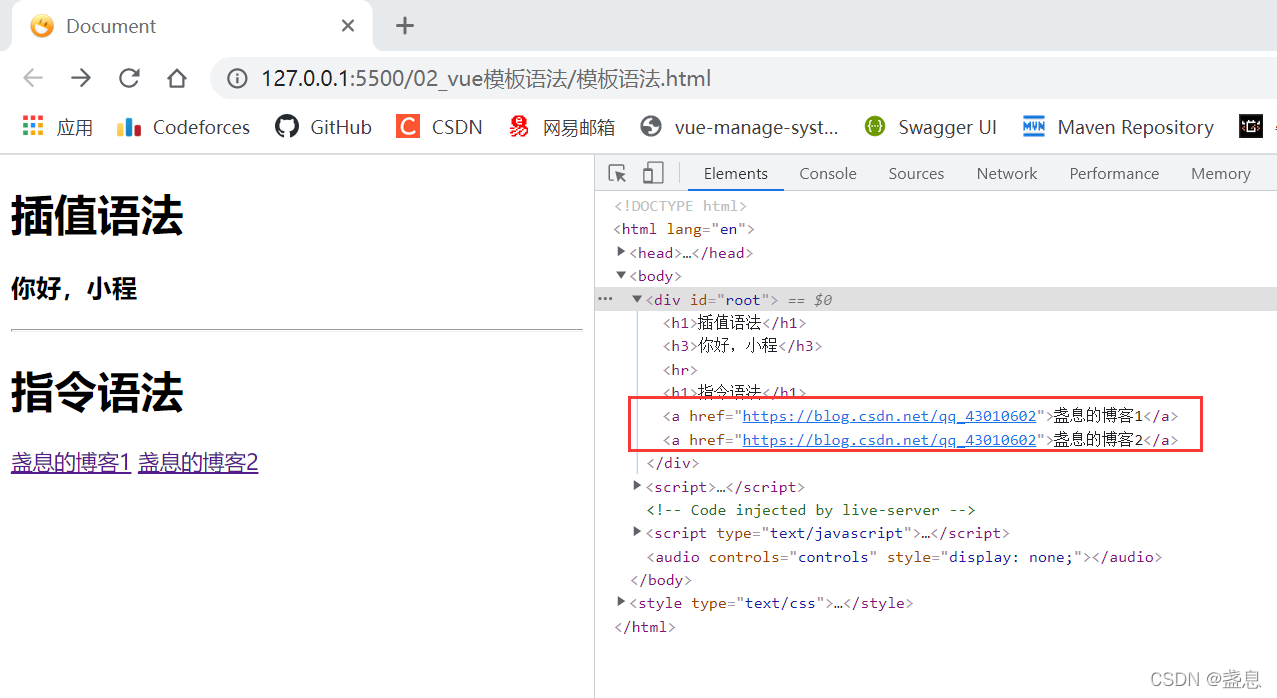
Task: Switch to the Network tab
Action: [1007, 173]
